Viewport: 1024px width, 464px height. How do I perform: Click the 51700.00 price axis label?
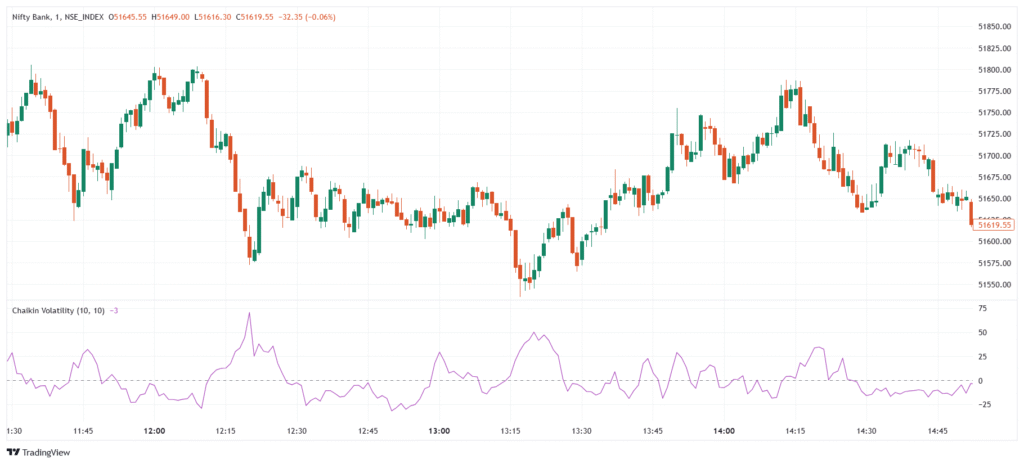(997, 155)
